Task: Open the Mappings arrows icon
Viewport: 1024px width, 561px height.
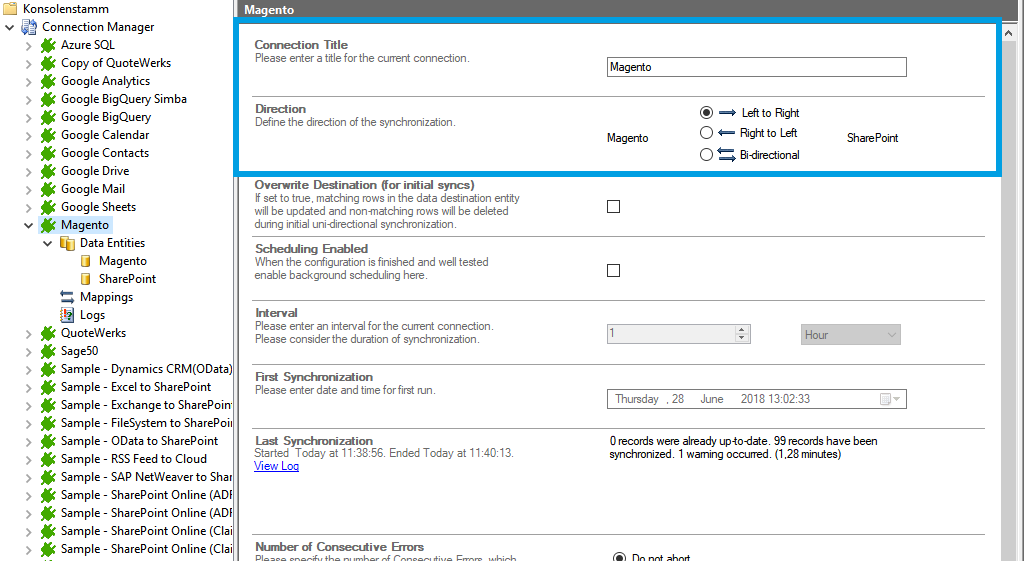Action: click(68, 297)
